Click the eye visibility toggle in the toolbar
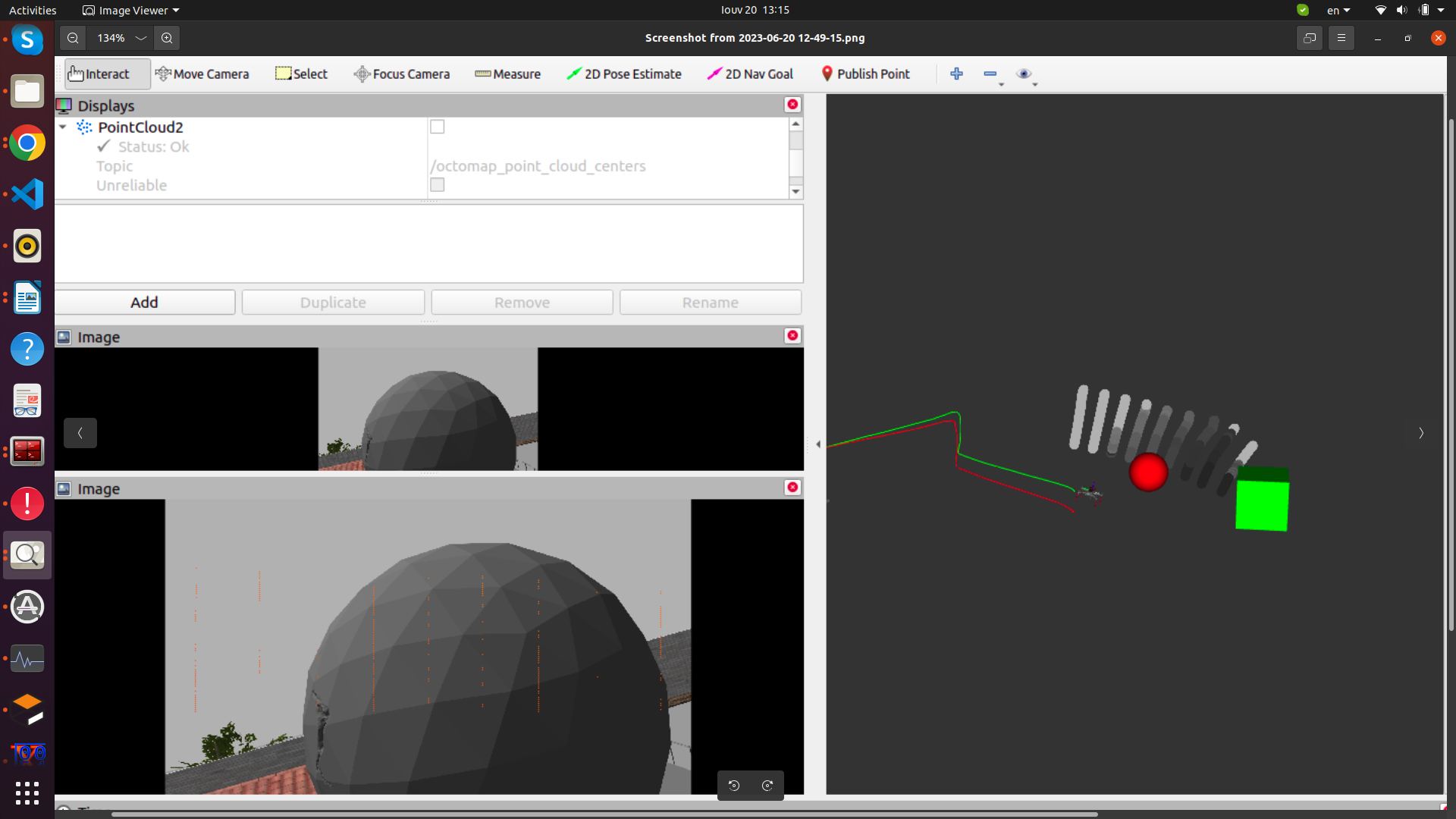 click(1025, 74)
